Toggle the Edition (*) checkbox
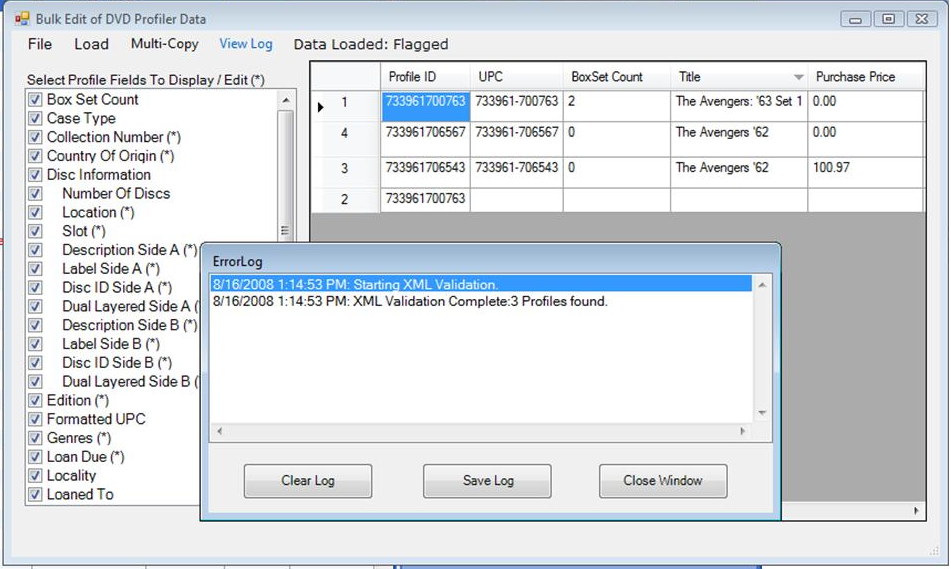 pos(35,400)
